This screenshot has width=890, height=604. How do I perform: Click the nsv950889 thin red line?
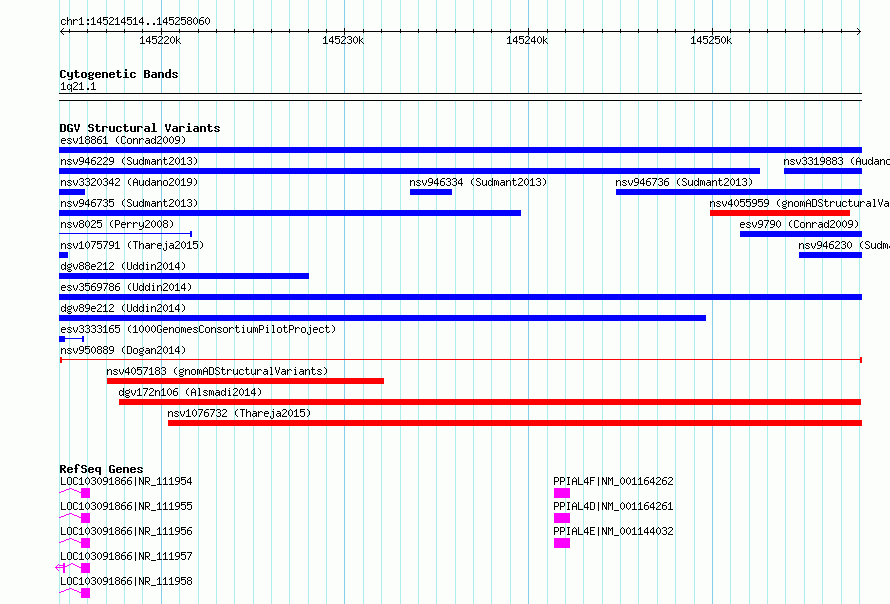[461, 360]
